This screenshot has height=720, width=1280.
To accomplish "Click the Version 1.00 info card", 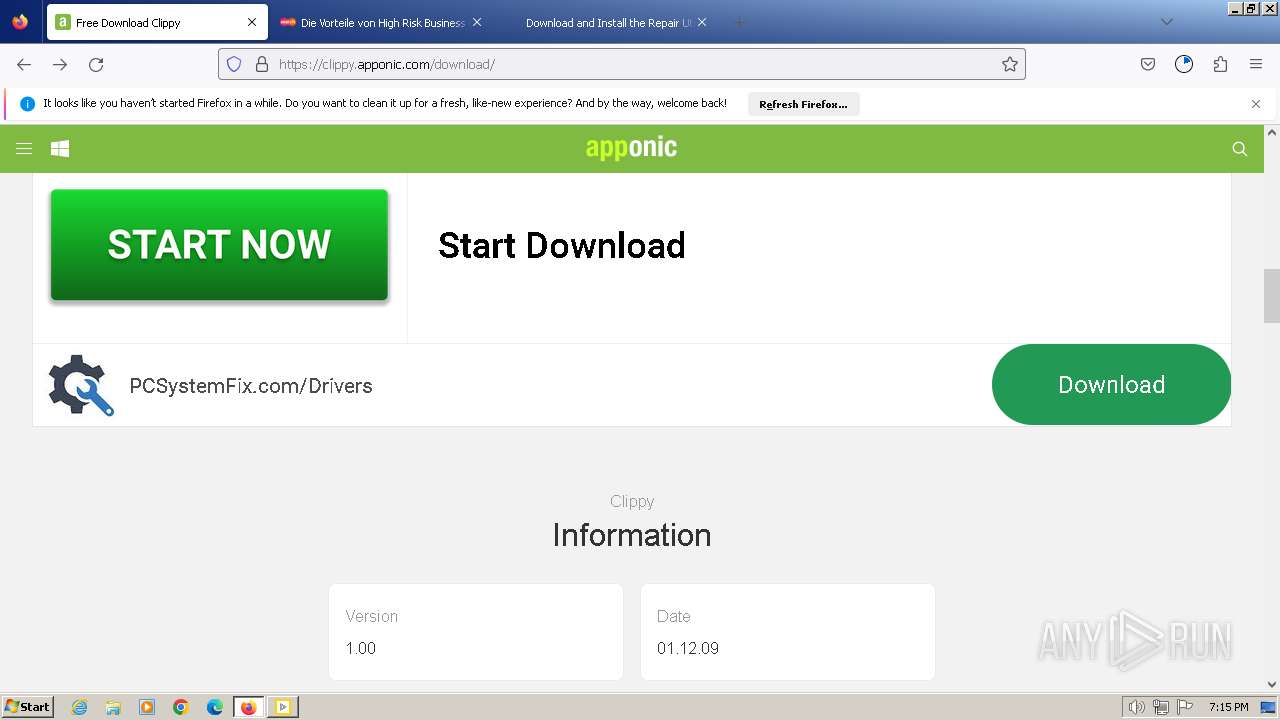I will (476, 632).
